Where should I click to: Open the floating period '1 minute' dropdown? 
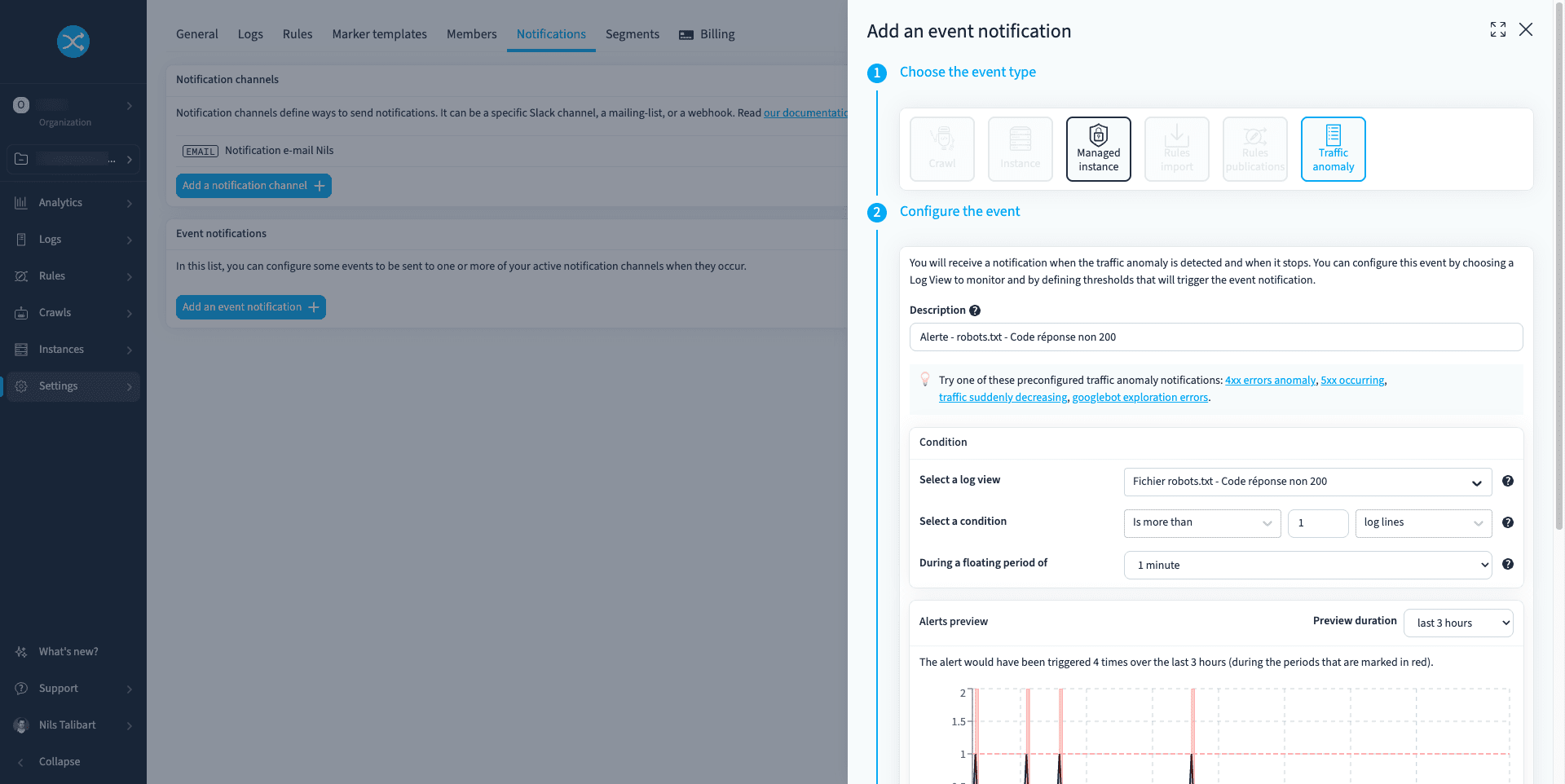(1307, 565)
